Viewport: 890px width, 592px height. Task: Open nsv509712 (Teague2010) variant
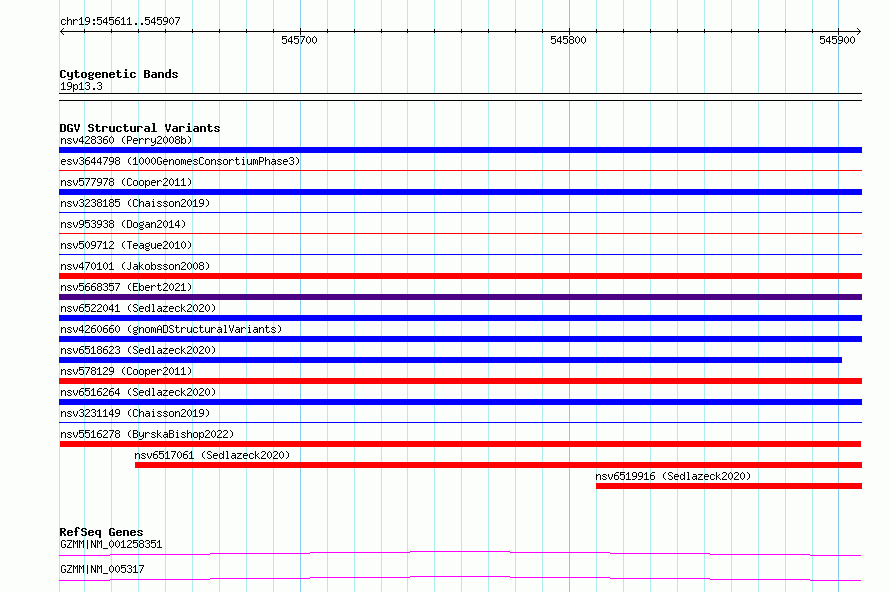126,245
